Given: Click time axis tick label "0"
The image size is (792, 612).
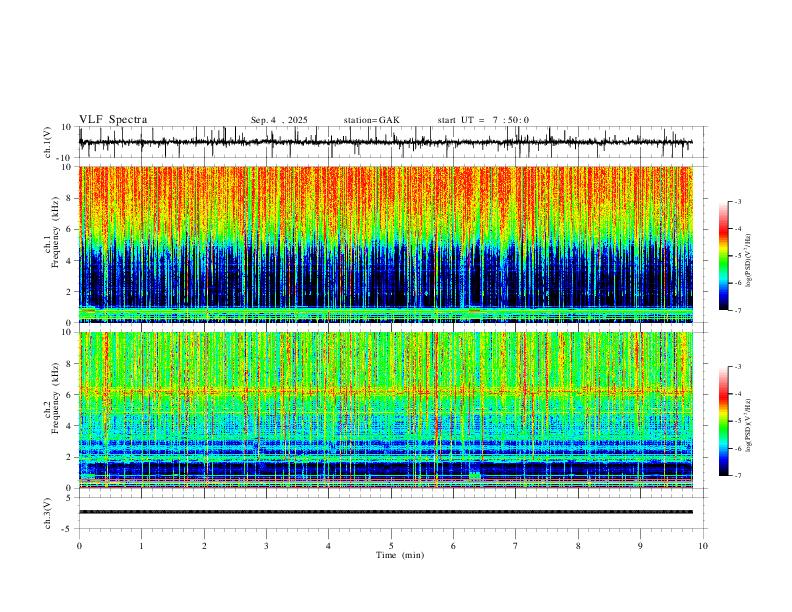Looking at the screenshot, I should [x=79, y=546].
